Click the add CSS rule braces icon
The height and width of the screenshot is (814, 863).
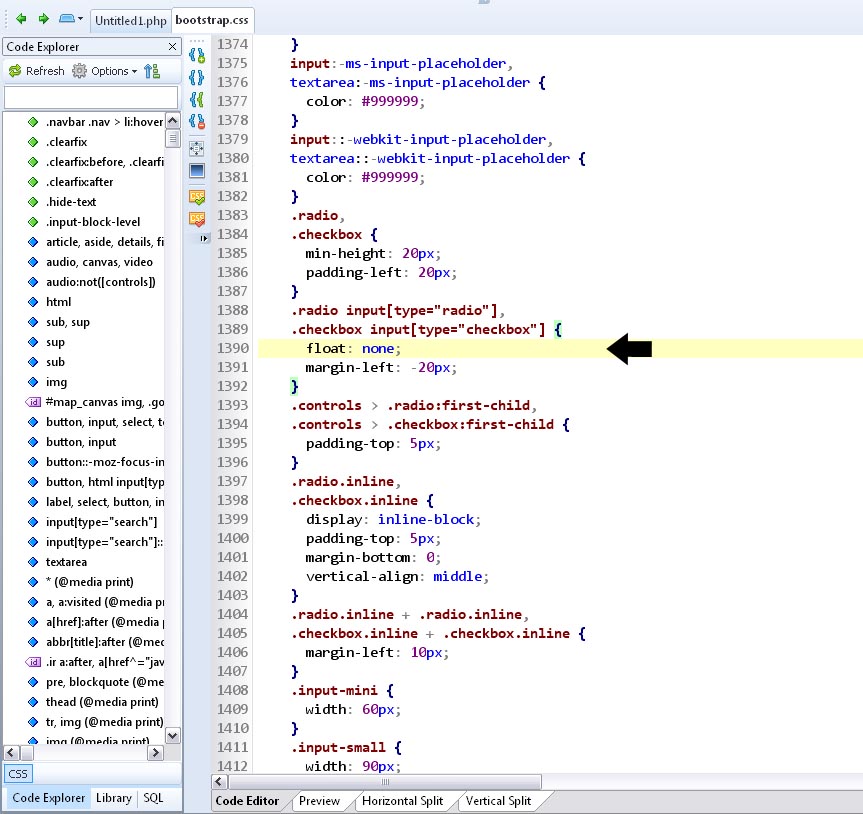(197, 53)
